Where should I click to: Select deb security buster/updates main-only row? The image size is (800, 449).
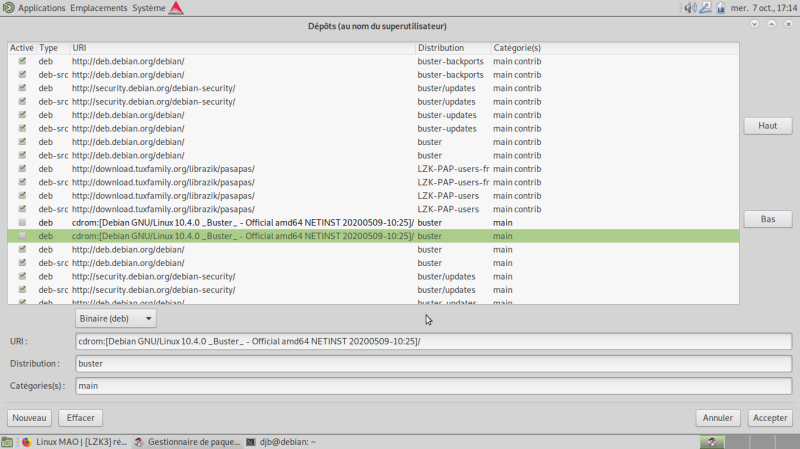373,276
